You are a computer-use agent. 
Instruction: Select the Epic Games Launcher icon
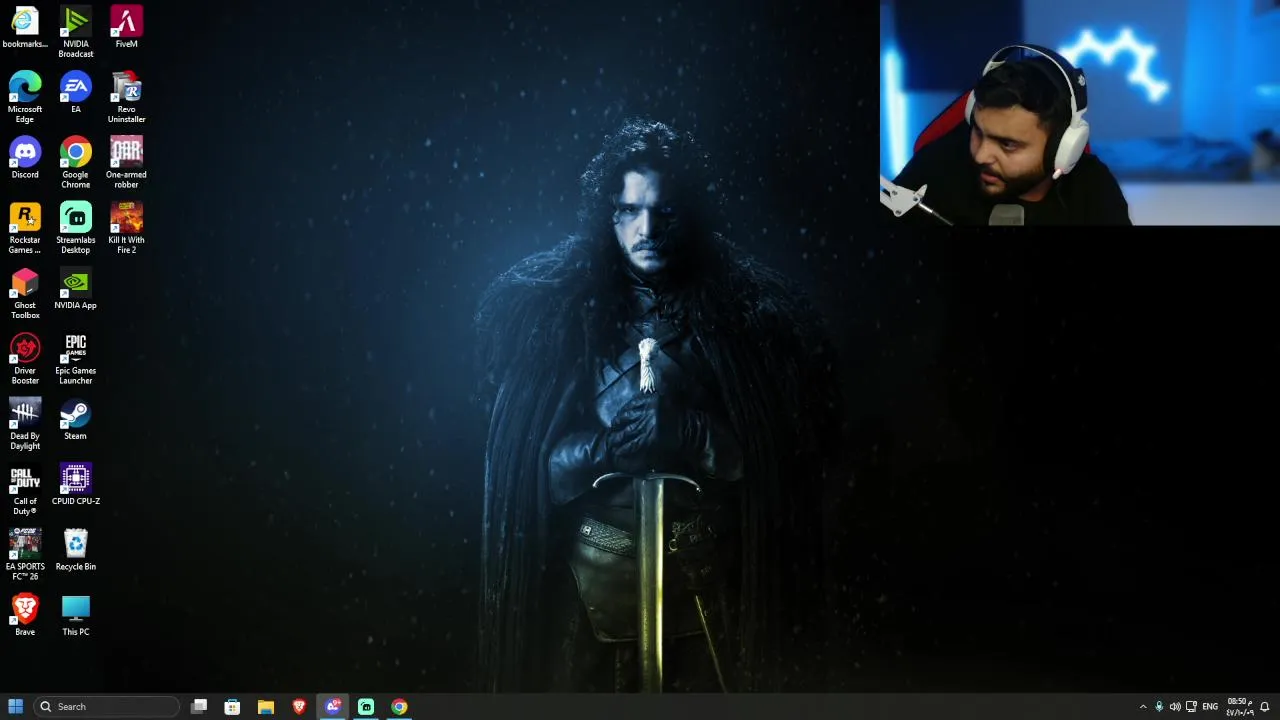[76, 359]
